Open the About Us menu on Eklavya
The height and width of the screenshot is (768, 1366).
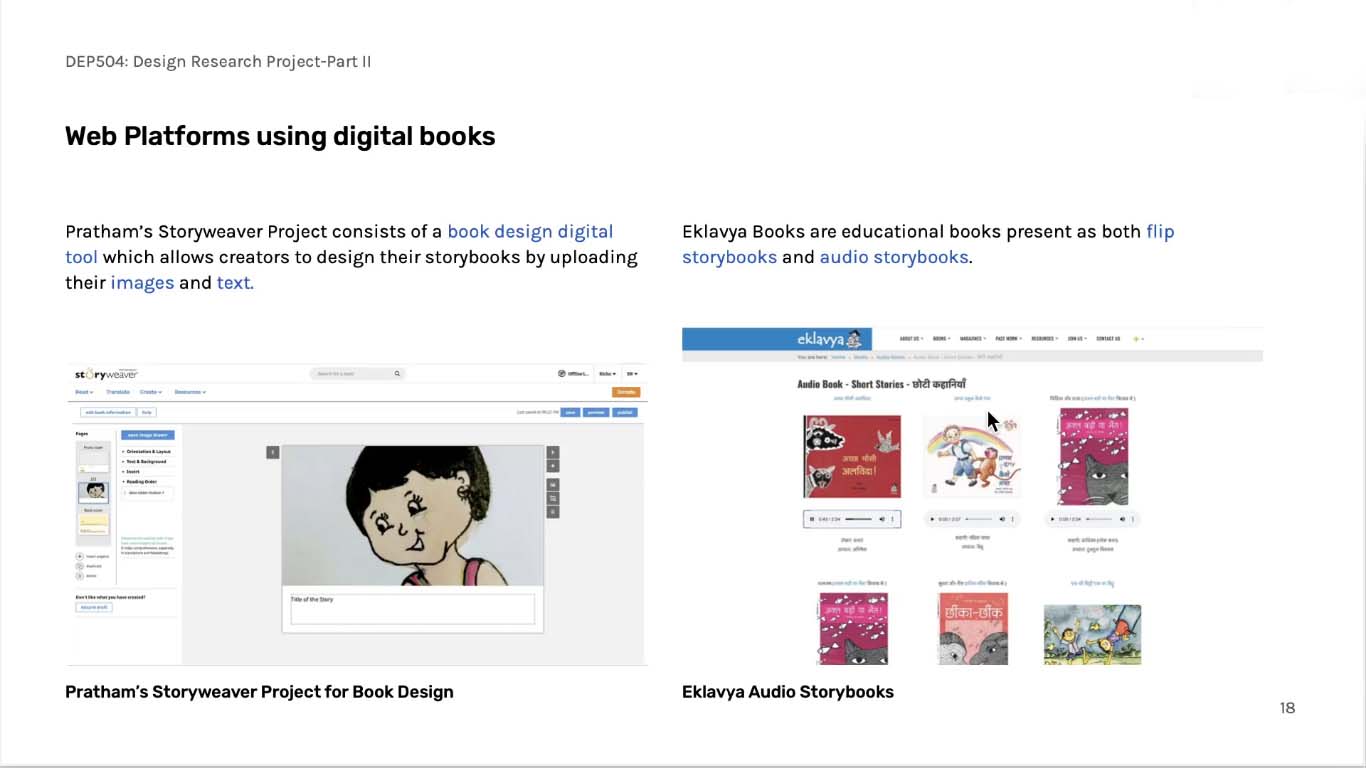coord(911,339)
